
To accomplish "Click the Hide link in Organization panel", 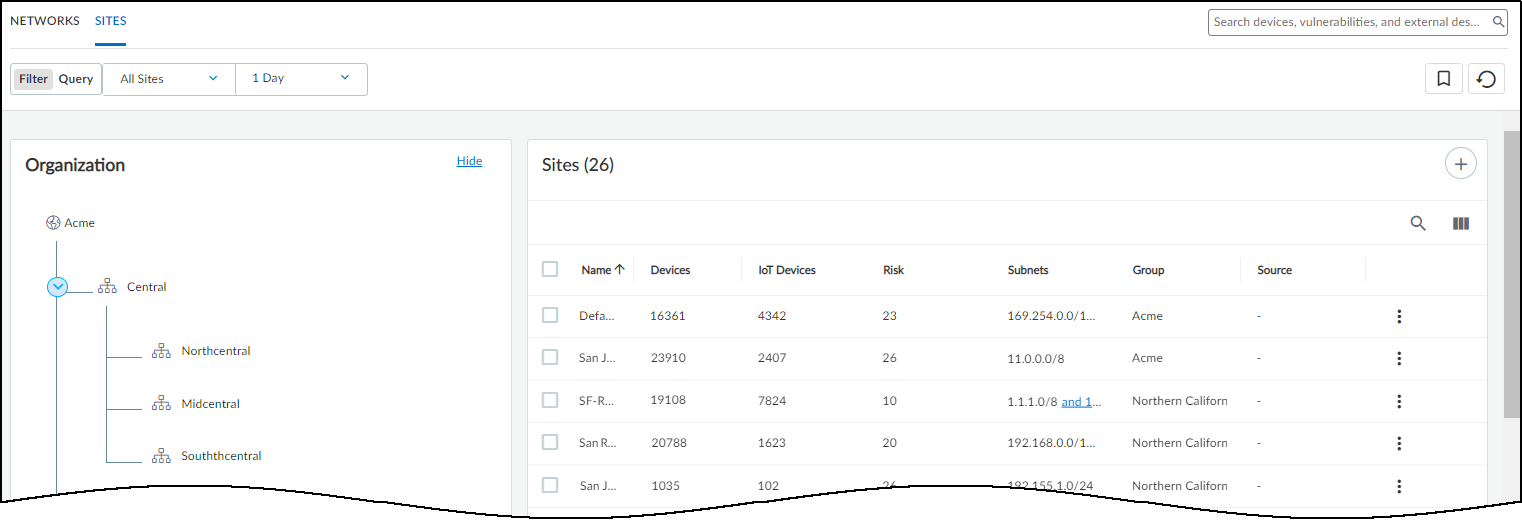I will pos(469,161).
